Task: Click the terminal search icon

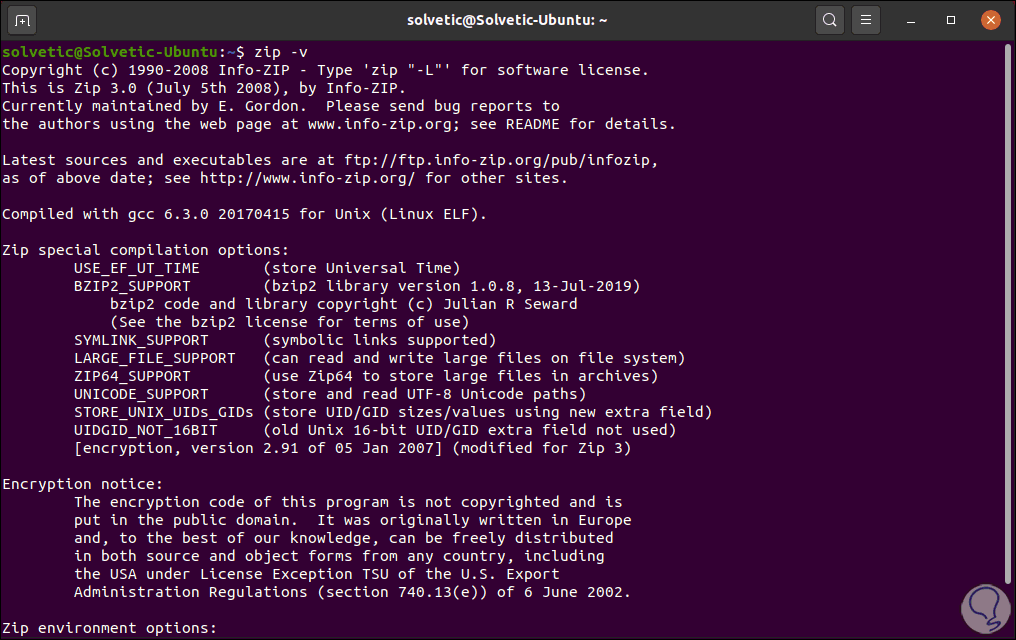Action: coord(829,19)
